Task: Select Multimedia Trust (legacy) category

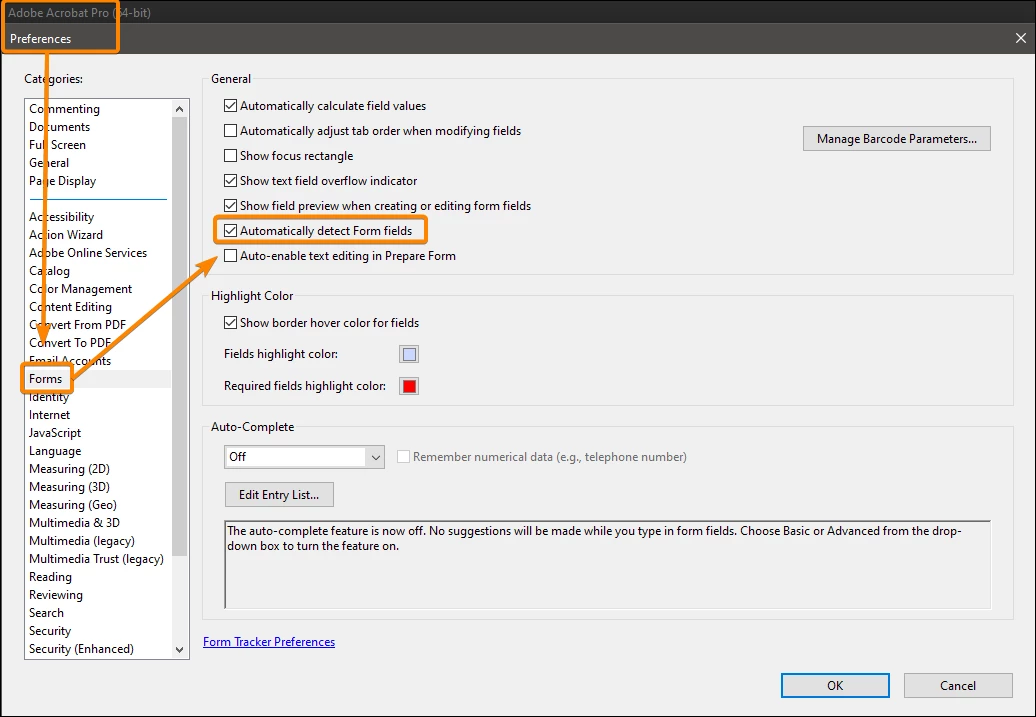Action: 96,558
